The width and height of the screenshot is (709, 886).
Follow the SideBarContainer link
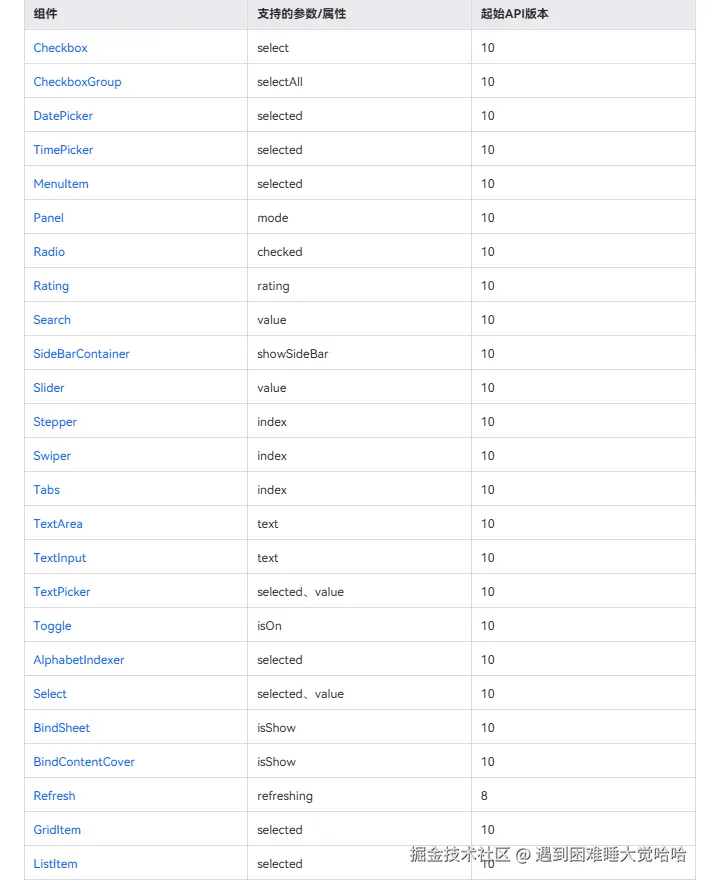[81, 354]
